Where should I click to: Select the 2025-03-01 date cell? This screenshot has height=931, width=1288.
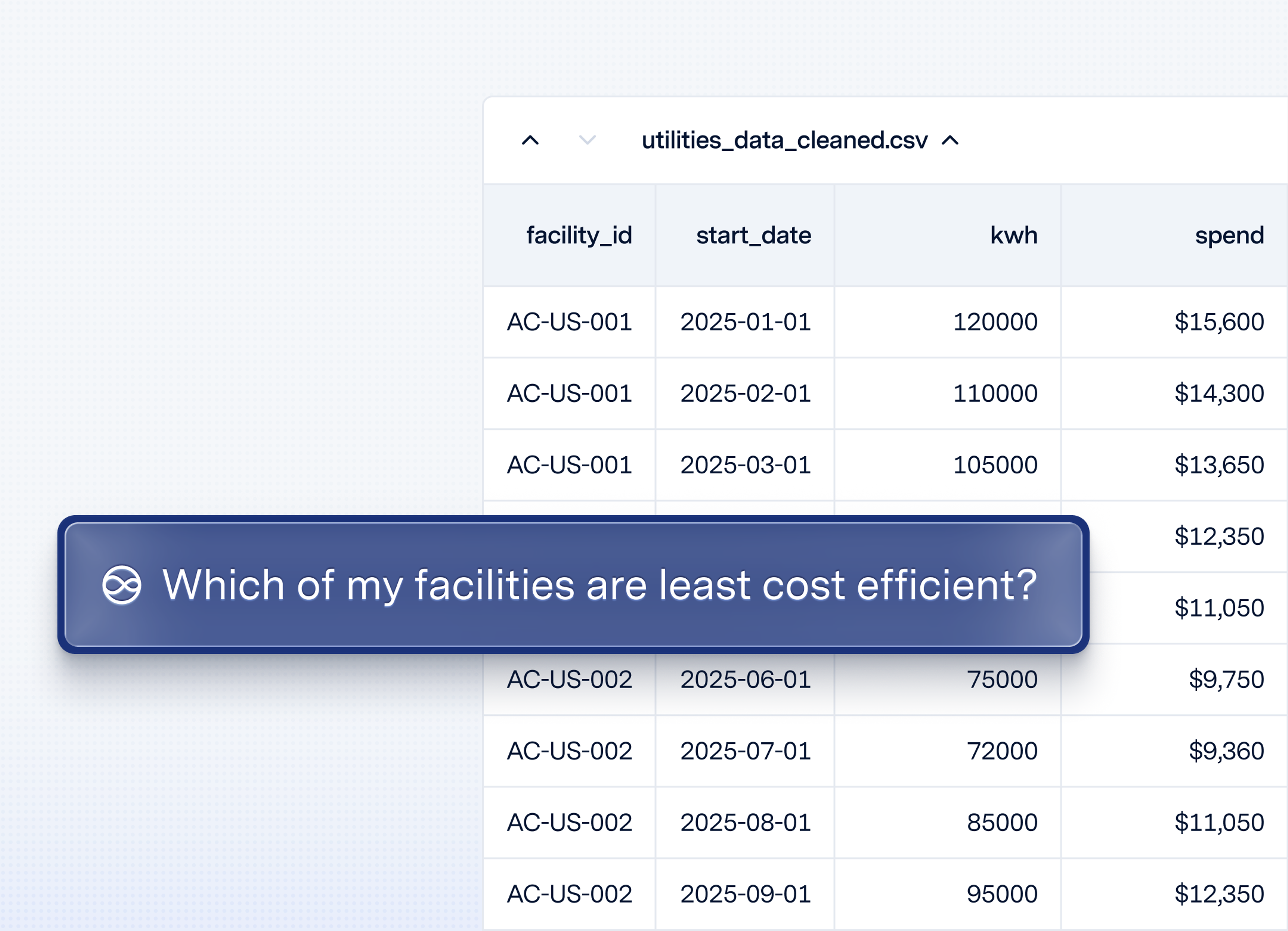point(745,465)
